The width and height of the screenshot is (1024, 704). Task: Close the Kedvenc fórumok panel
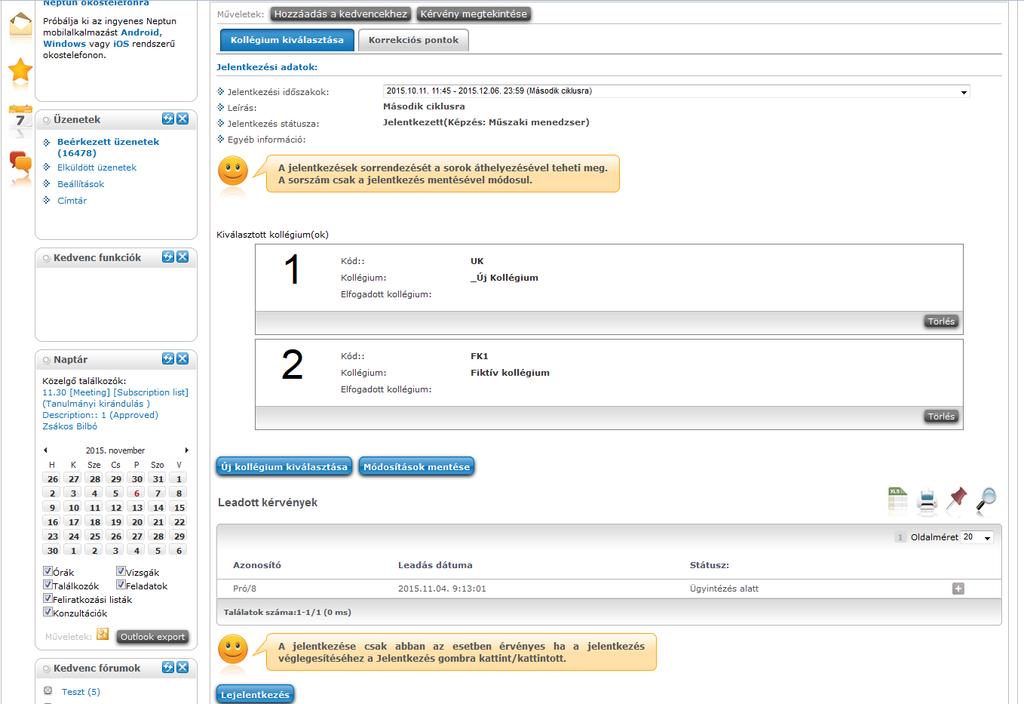(182, 667)
